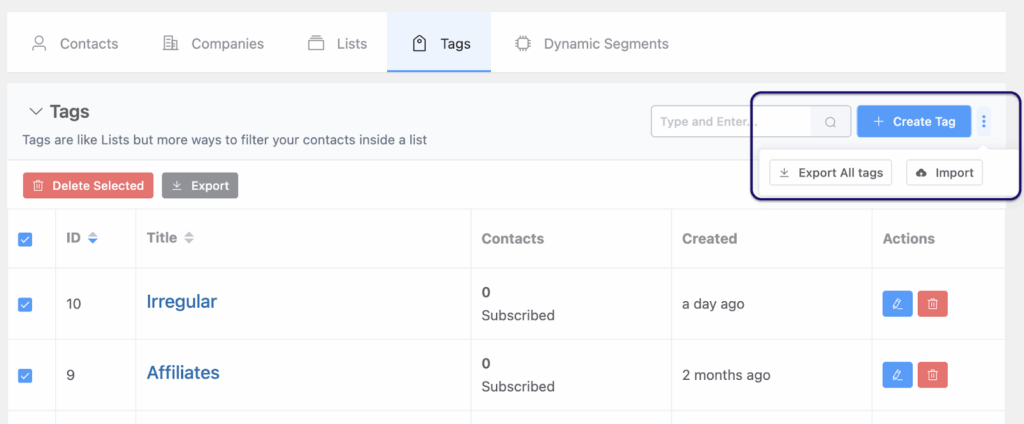
Task: Open the Affiliates tag link
Action: click(x=183, y=372)
